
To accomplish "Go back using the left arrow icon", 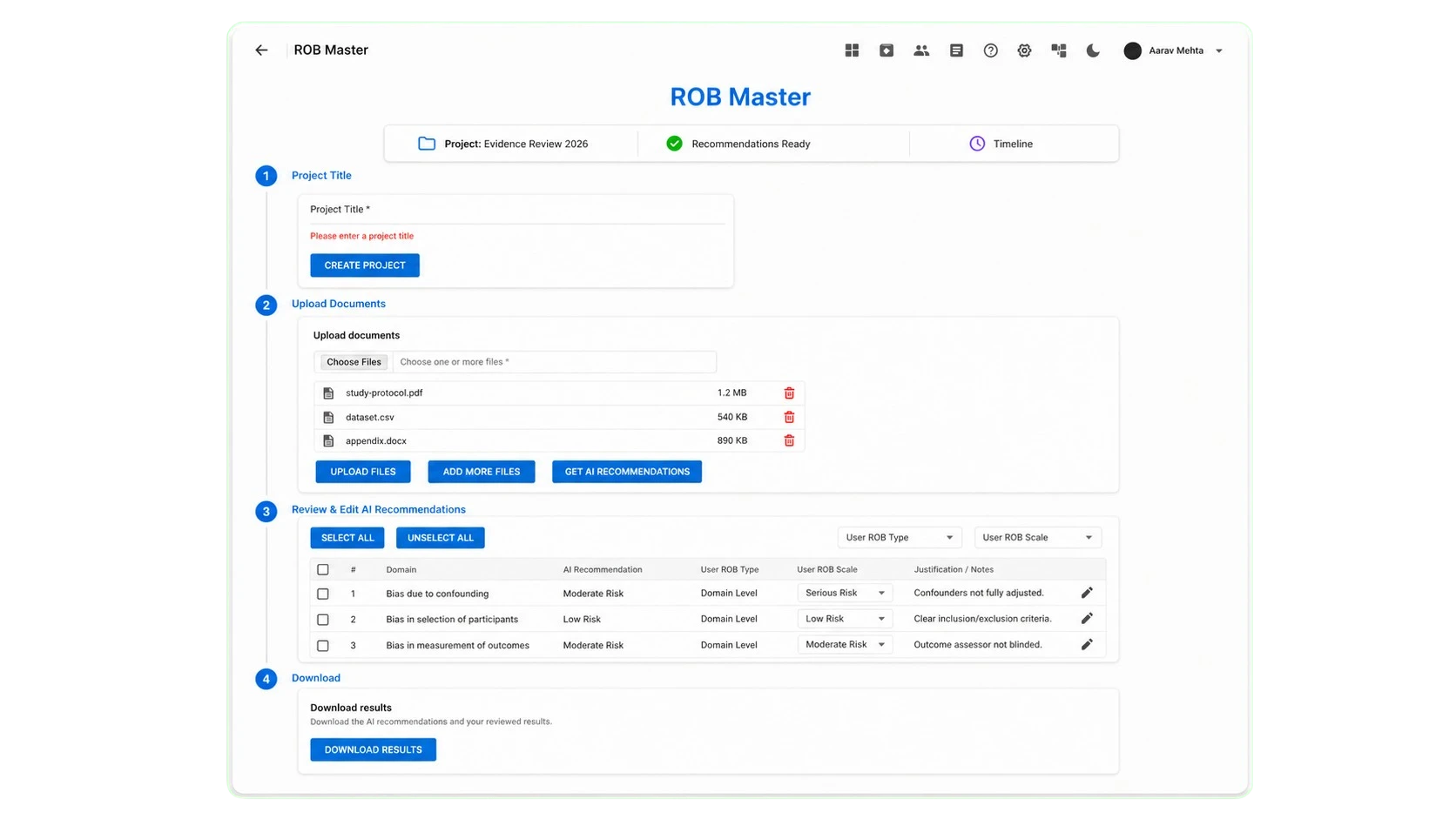I will pos(261,50).
